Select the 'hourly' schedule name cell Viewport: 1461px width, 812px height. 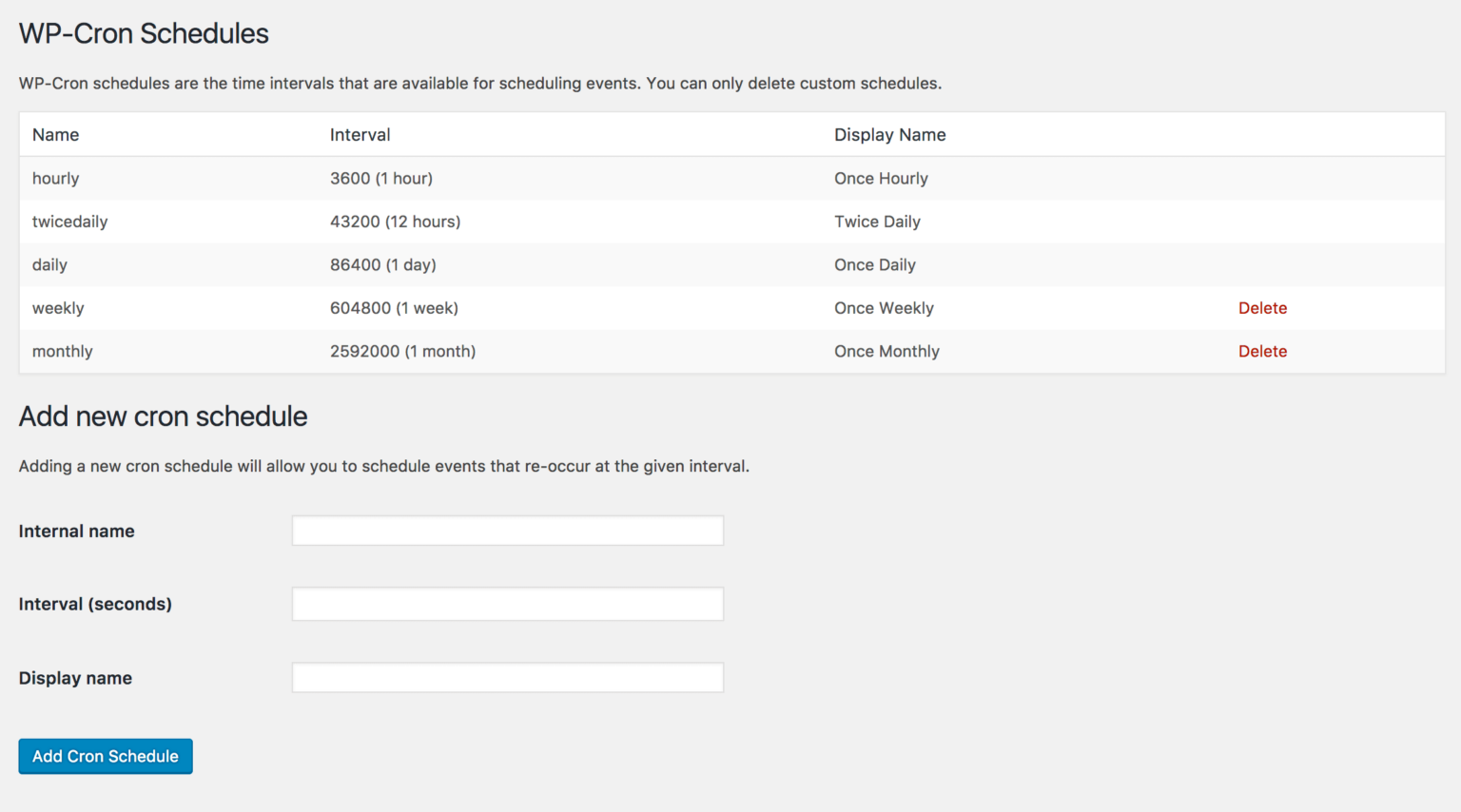point(55,179)
